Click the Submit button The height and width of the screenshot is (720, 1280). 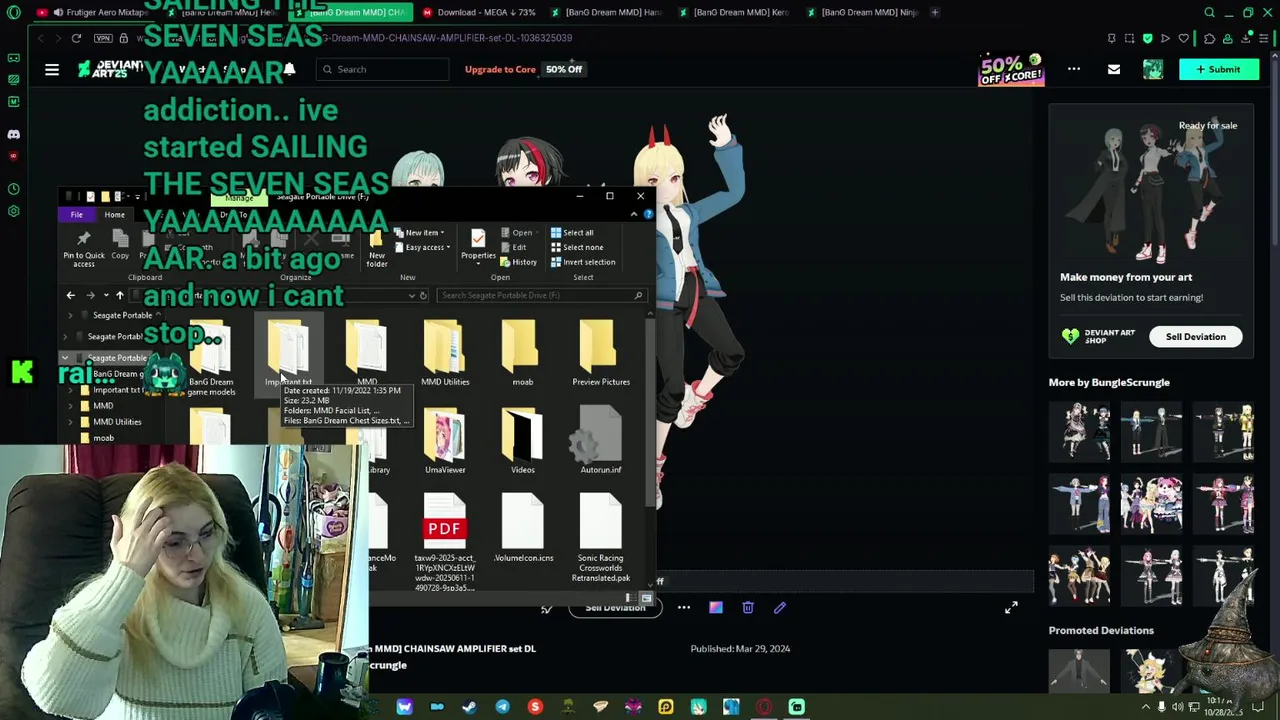coord(1217,69)
